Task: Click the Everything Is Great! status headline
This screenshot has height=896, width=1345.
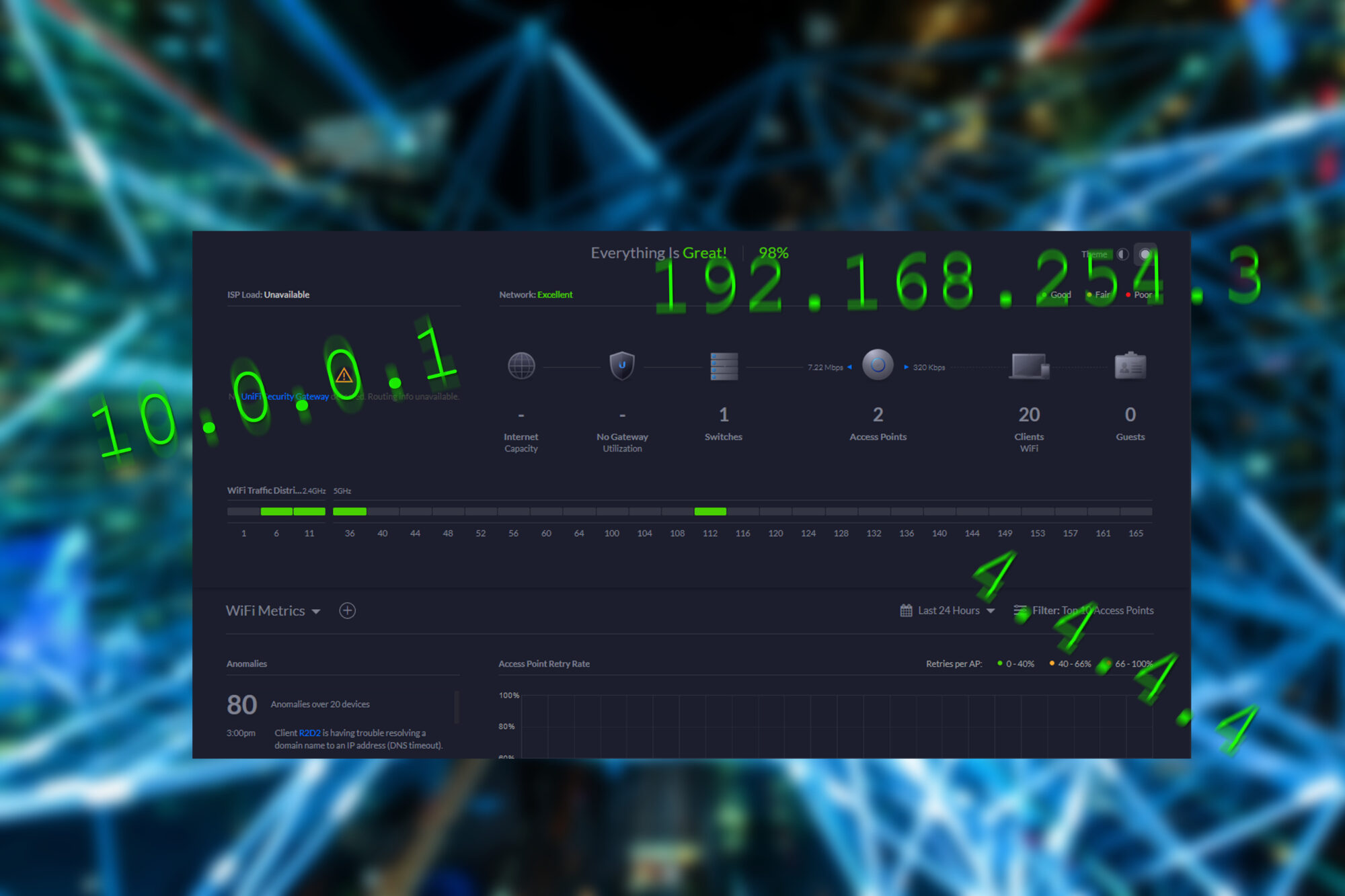Action: [658, 253]
